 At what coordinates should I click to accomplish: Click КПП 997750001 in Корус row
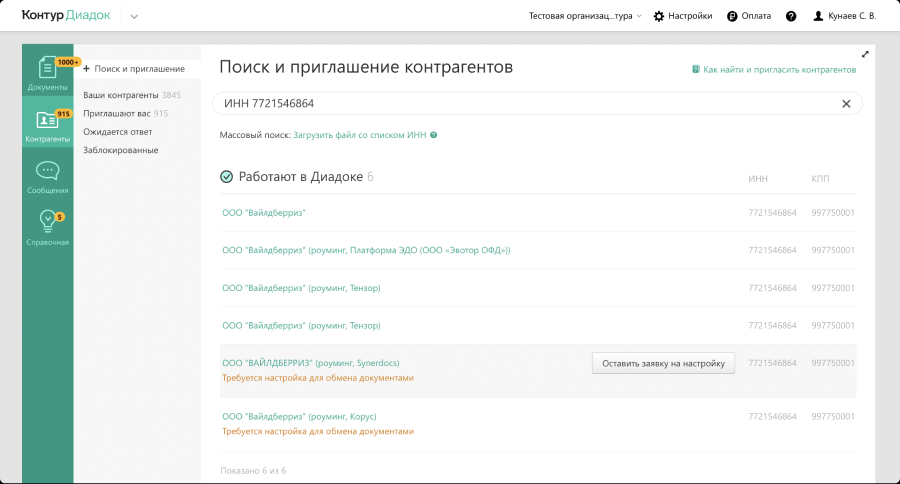pos(833,416)
